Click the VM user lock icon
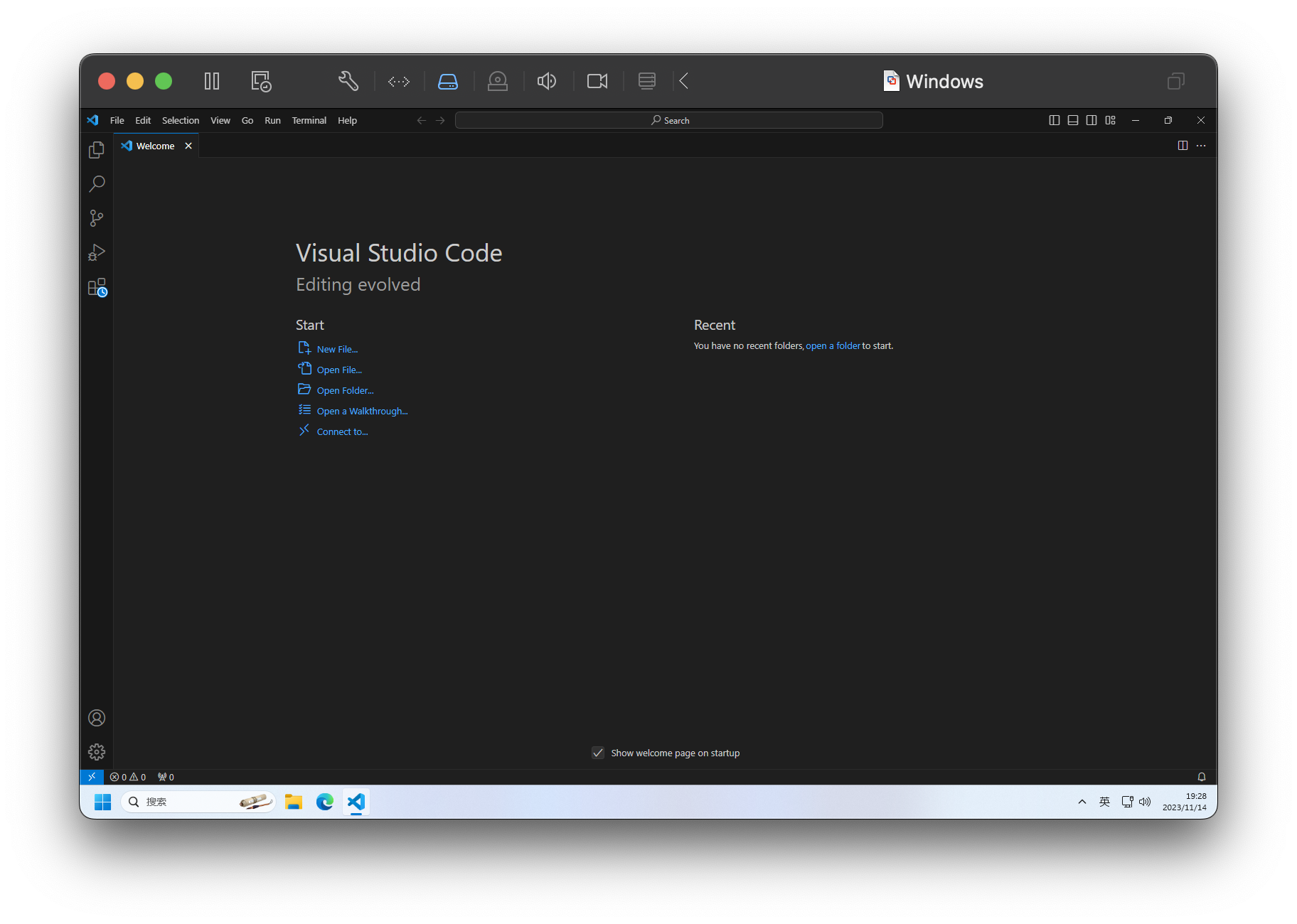Image resolution: width=1297 pixels, height=924 pixels. click(x=498, y=81)
